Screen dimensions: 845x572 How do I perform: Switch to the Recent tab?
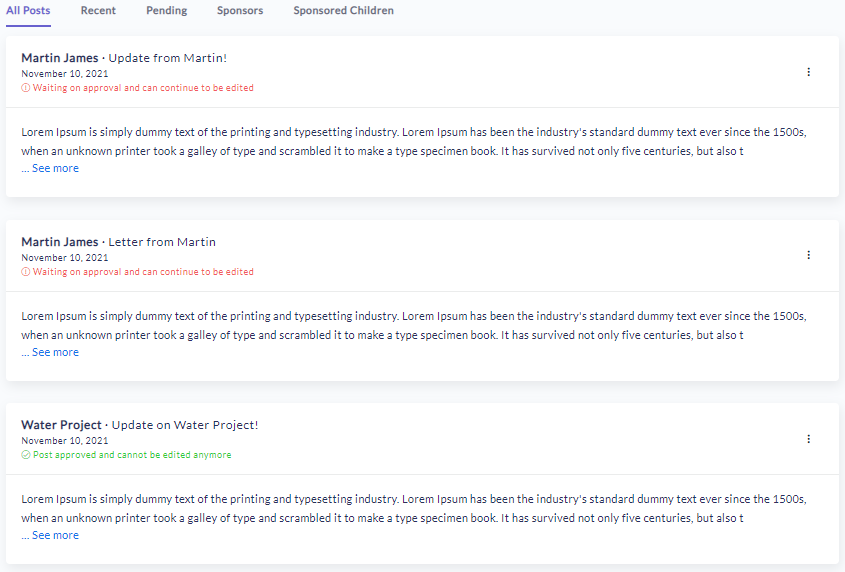point(98,11)
